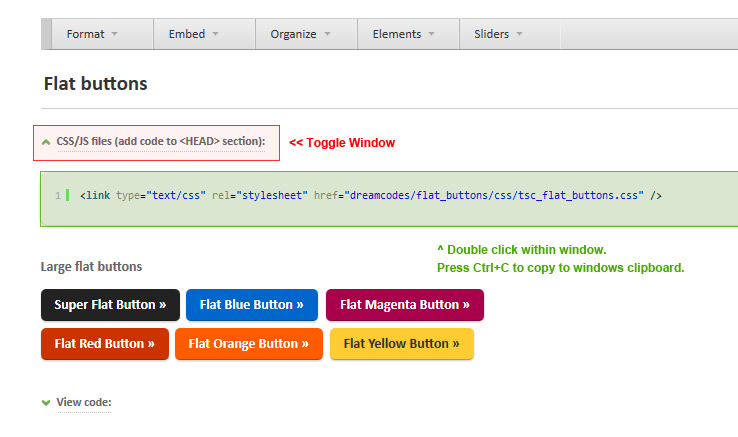Click the Super Flat Button
The width and height of the screenshot is (738, 437).
point(110,305)
